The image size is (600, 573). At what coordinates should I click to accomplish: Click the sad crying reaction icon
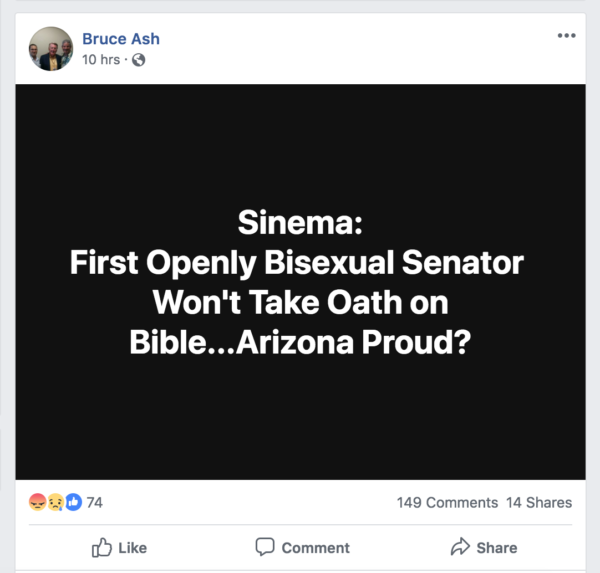(55, 502)
